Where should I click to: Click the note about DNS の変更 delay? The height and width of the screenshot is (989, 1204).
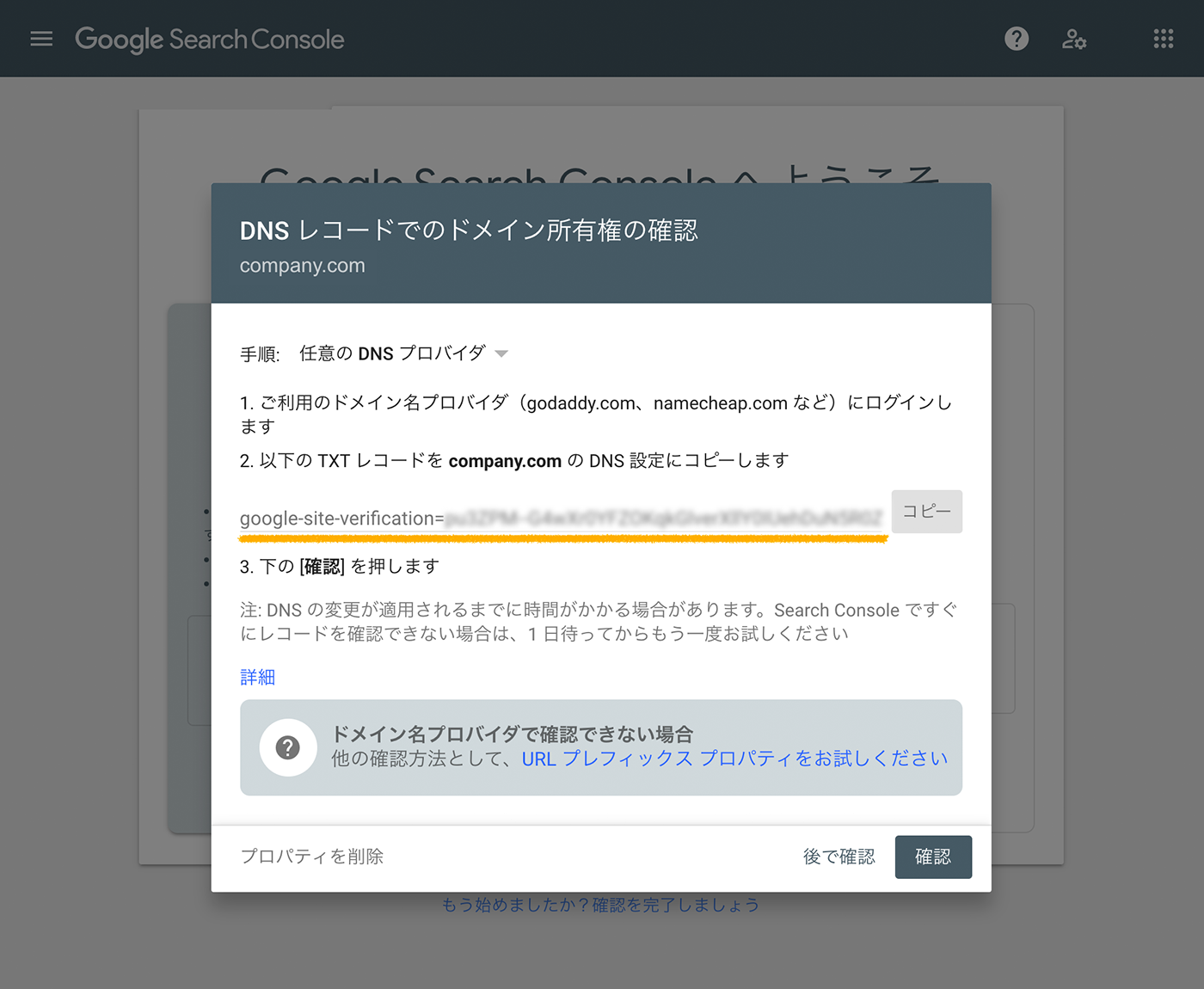(x=599, y=622)
